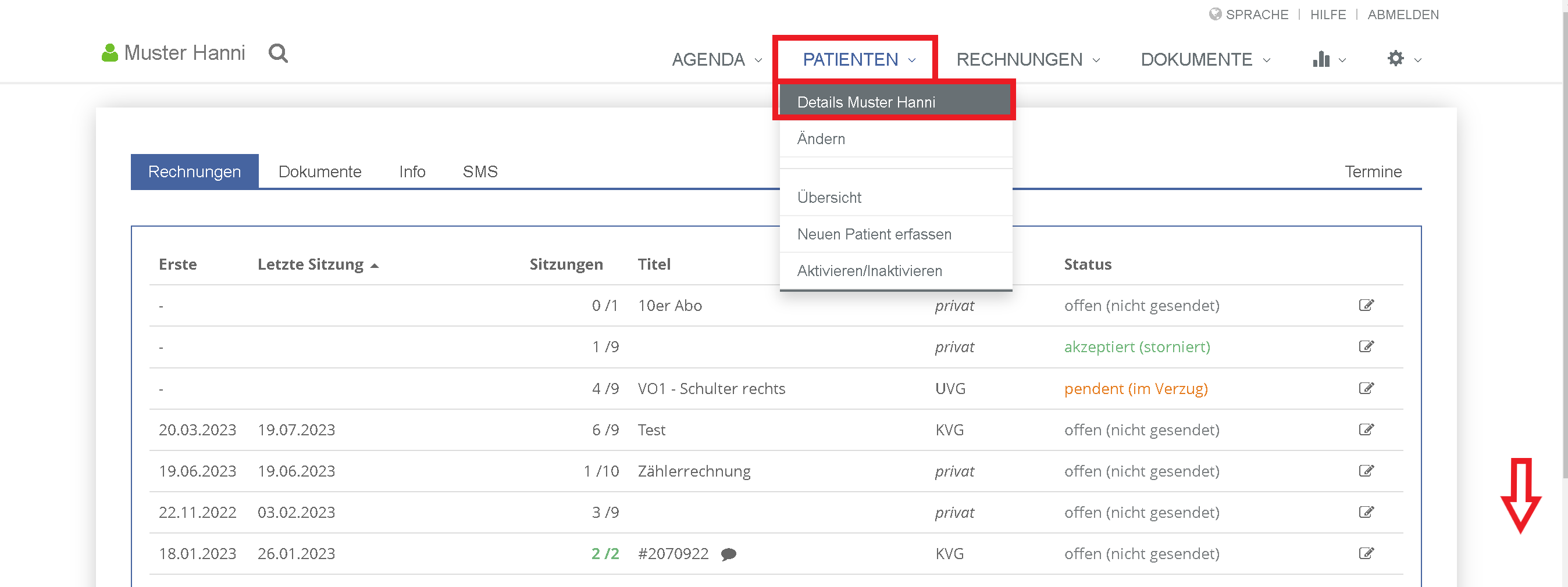
Task: Click date '26.01.2023'
Action: [296, 554]
